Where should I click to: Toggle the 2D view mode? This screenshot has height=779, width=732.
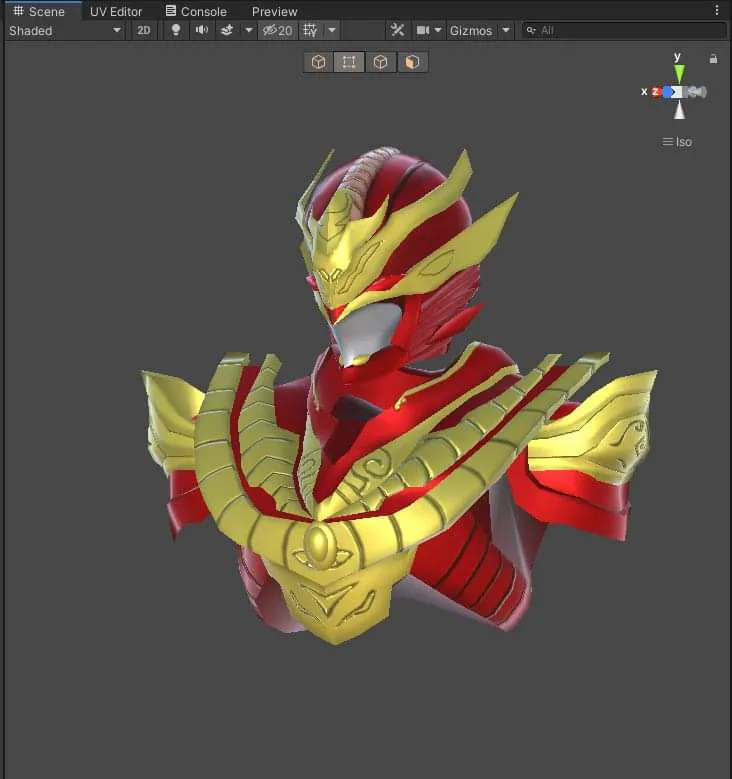(144, 31)
